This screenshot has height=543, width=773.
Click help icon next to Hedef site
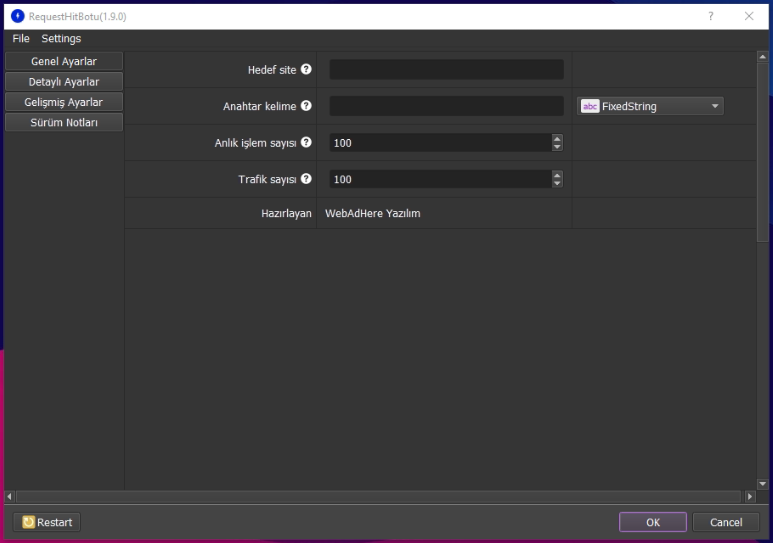[x=306, y=70]
